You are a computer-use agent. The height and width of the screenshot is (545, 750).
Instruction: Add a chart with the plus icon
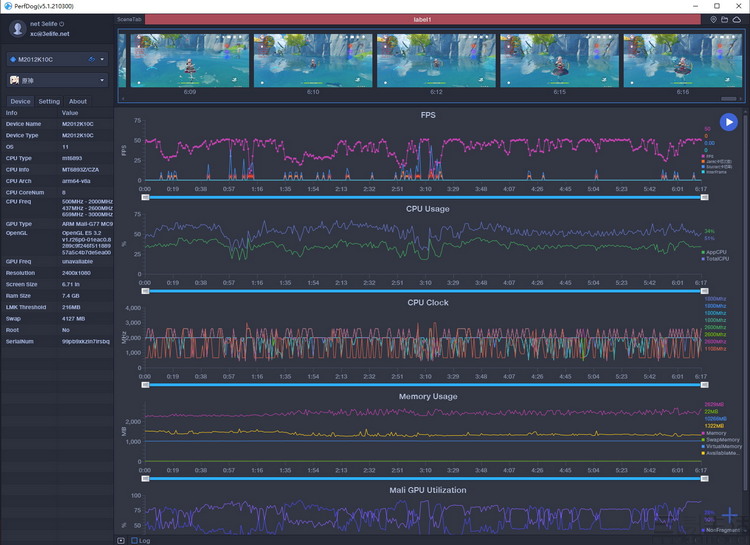(729, 515)
